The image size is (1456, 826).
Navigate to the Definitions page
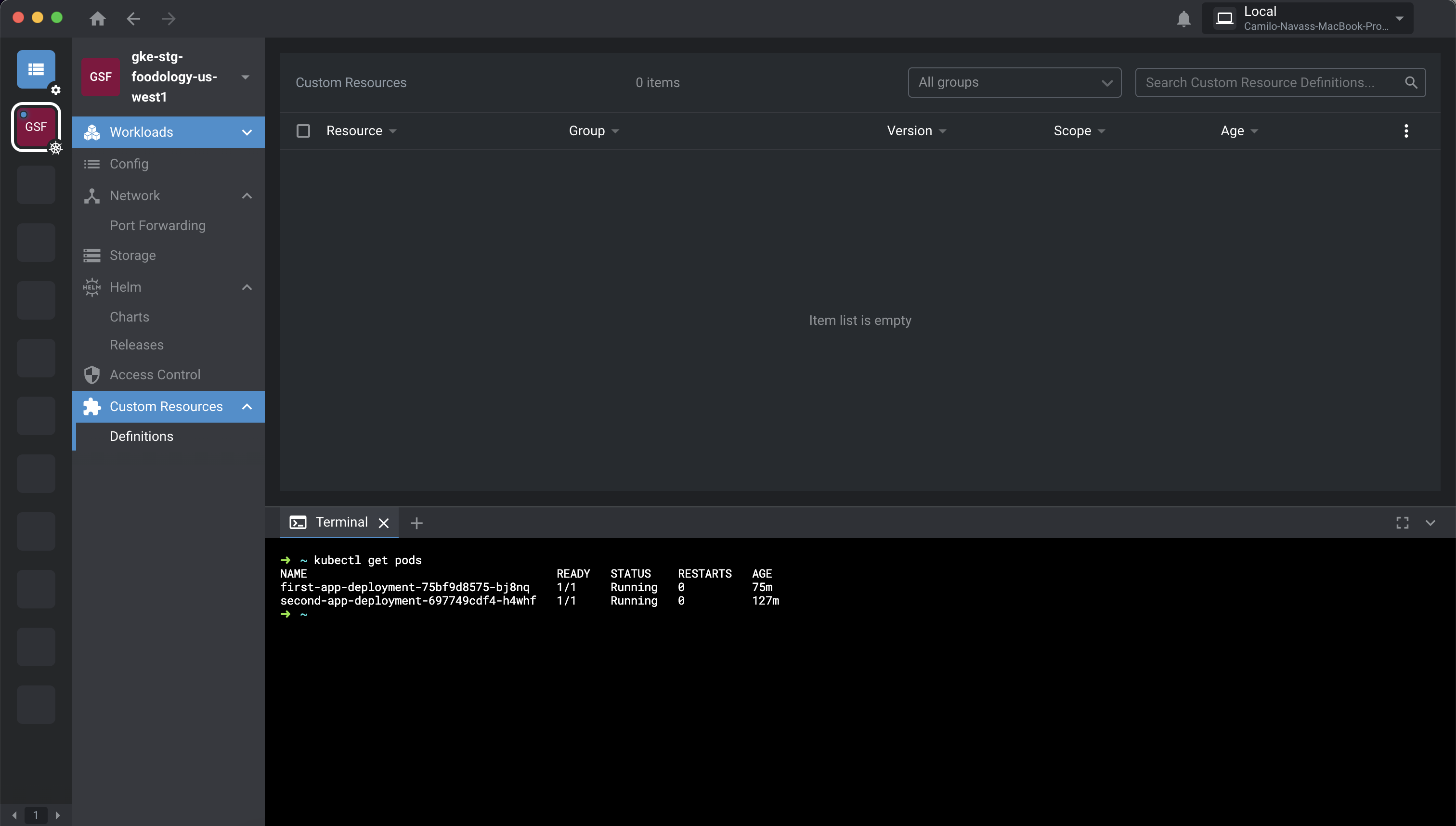click(141, 436)
